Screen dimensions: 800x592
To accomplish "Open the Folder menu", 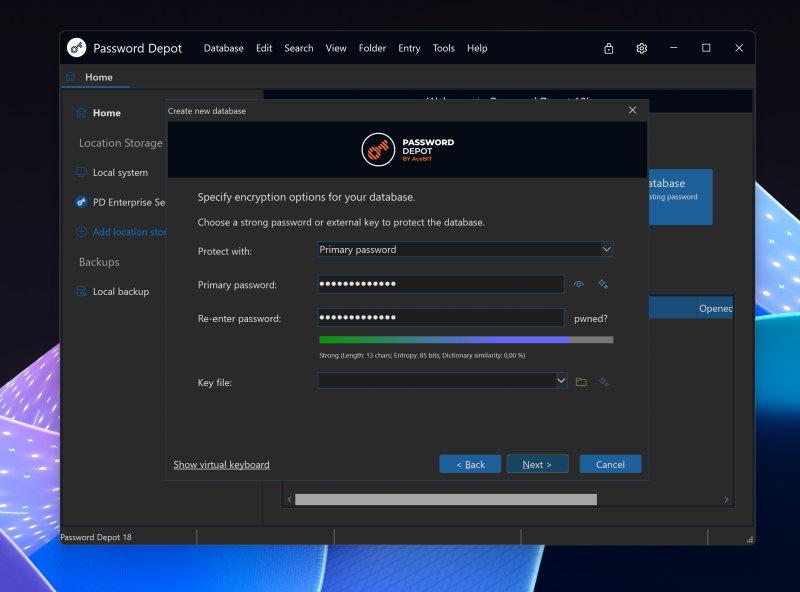I will [x=372, y=48].
